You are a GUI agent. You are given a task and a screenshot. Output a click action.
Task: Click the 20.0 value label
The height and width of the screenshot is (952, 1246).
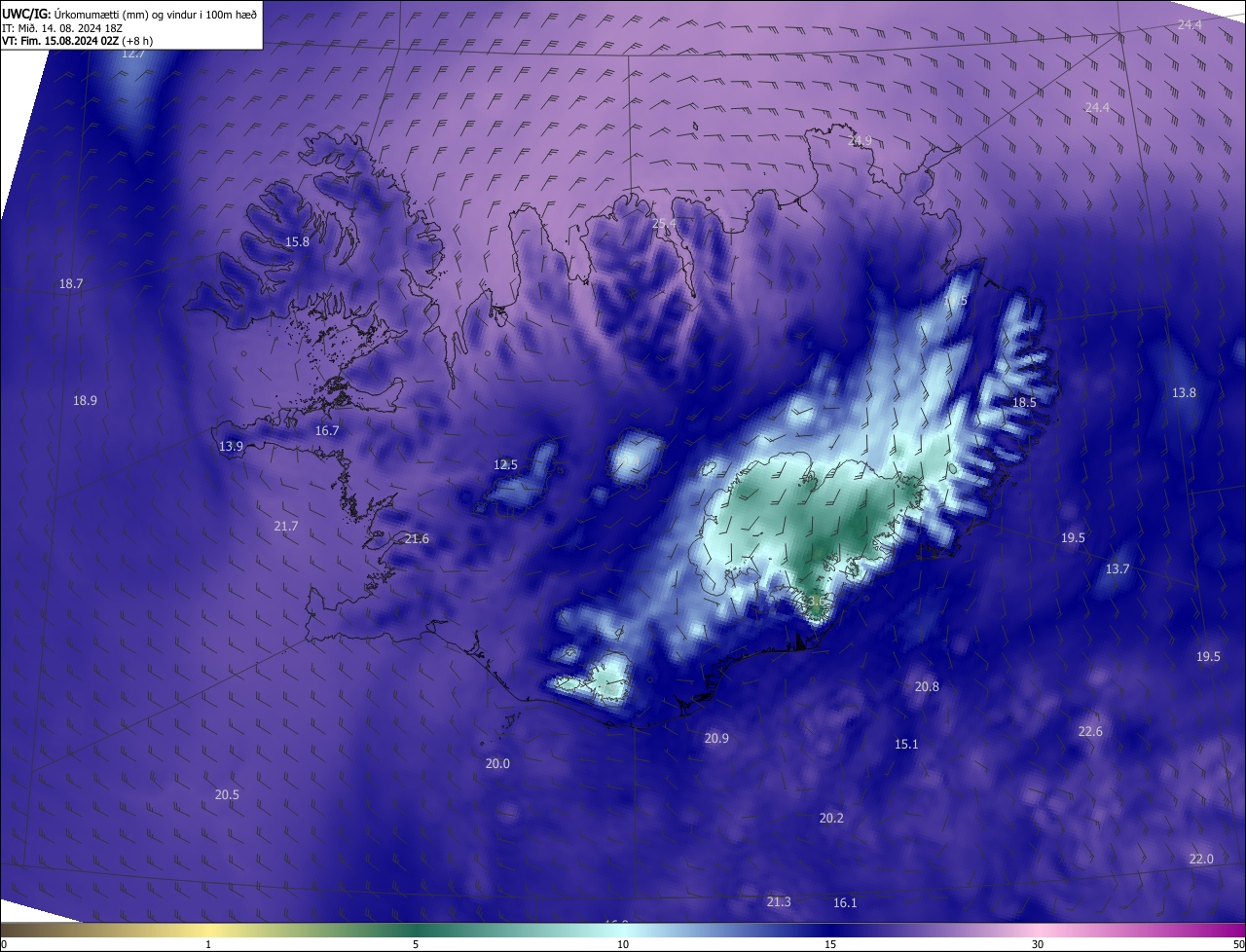(497, 763)
